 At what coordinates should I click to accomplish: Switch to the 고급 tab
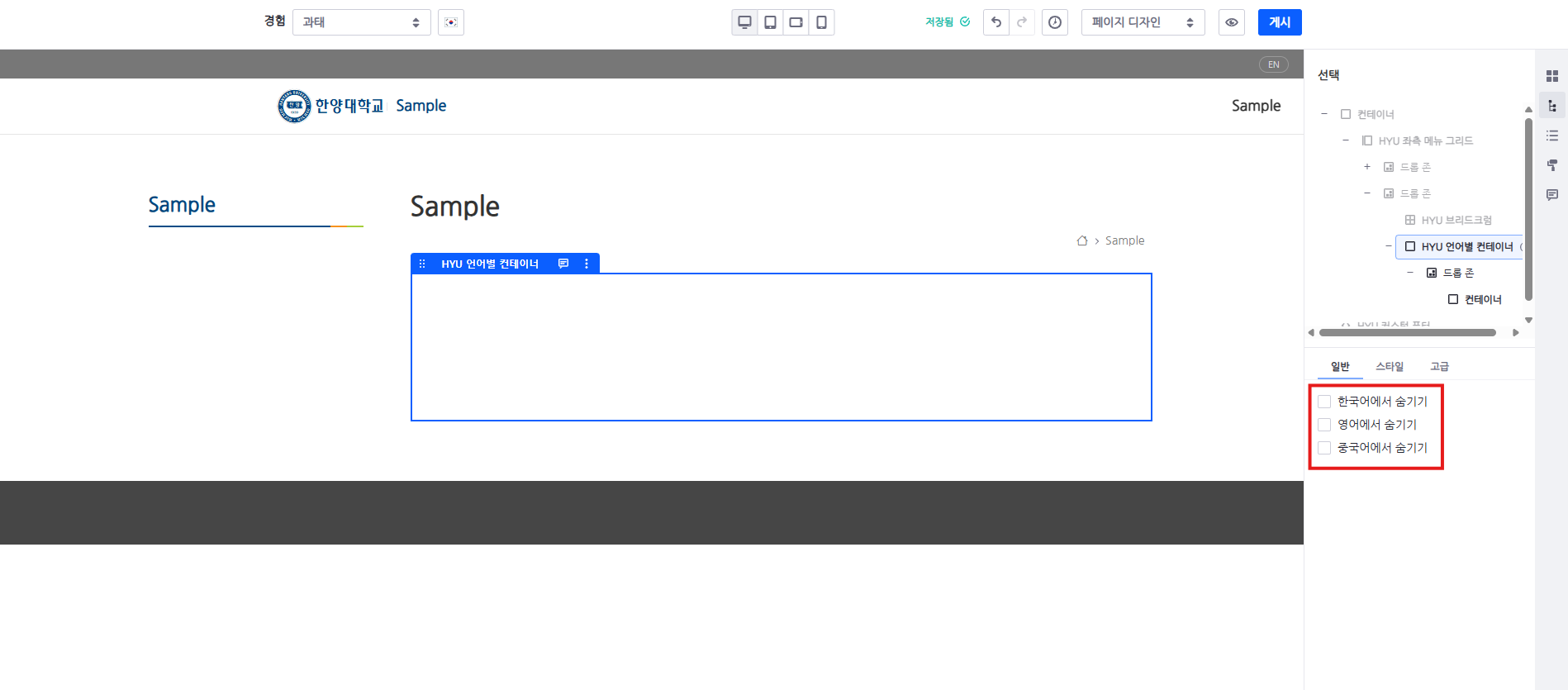(1439, 366)
